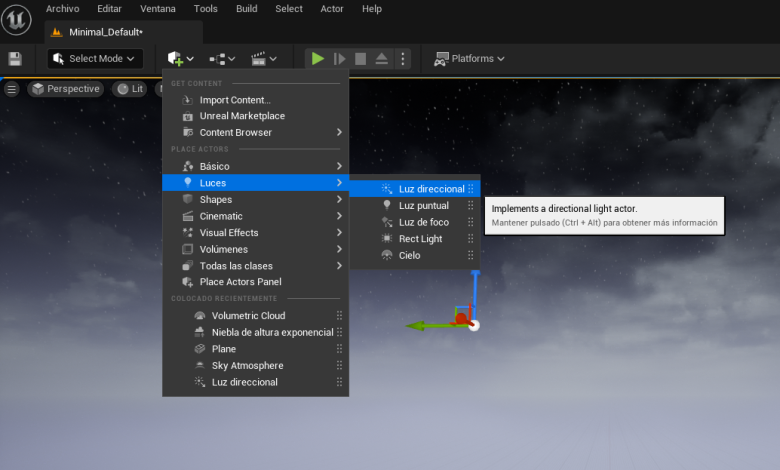The height and width of the screenshot is (470, 780).
Task: Expand the Visual Effects submenu
Action: pos(256,233)
